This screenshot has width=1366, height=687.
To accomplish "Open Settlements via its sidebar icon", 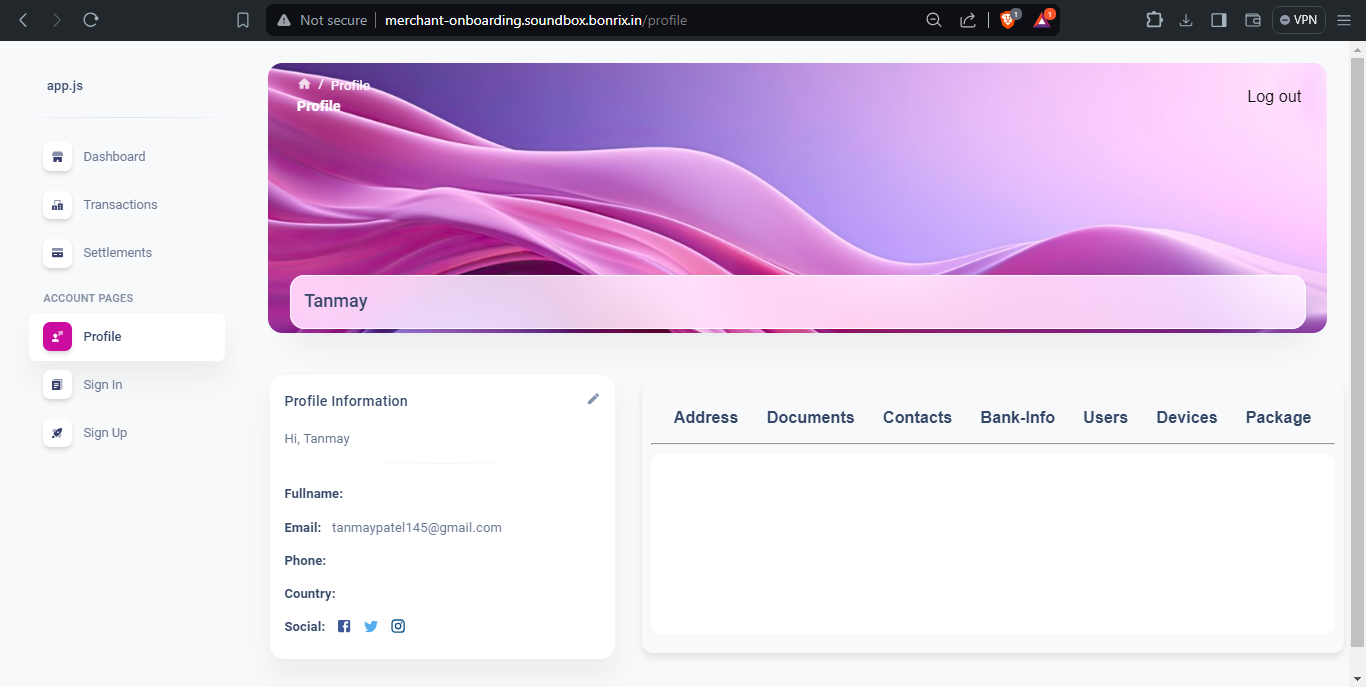I will pos(57,252).
